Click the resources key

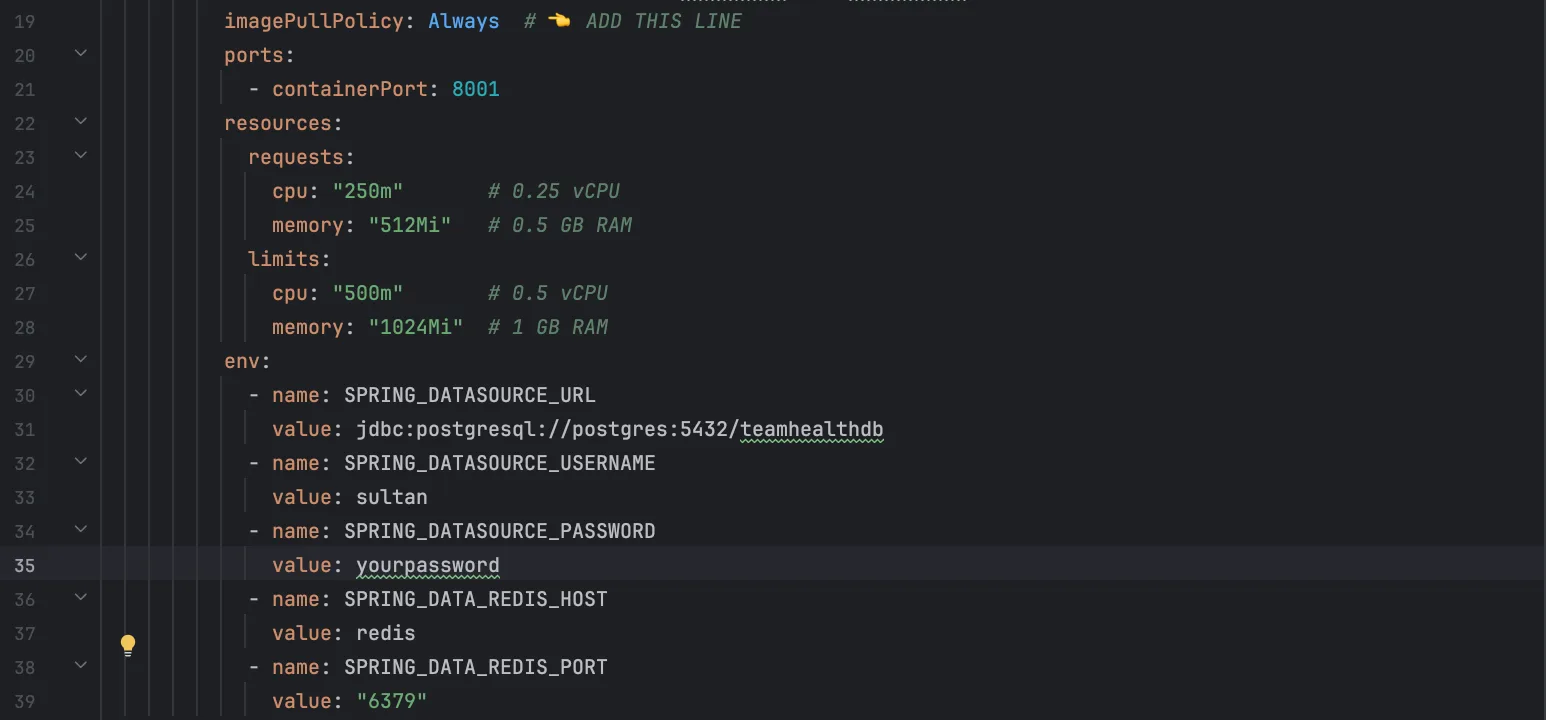click(278, 123)
